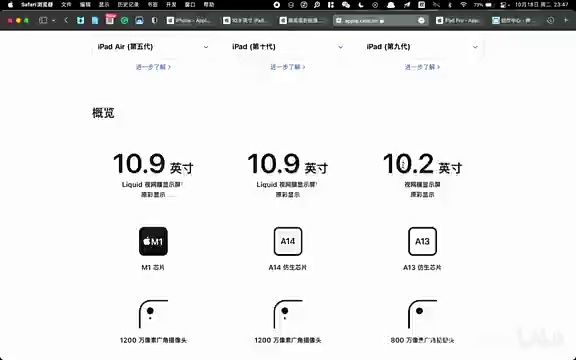576x360 pixels.
Task: Click 进一步了解 under iPad Air (第五代)
Action: 153,67
